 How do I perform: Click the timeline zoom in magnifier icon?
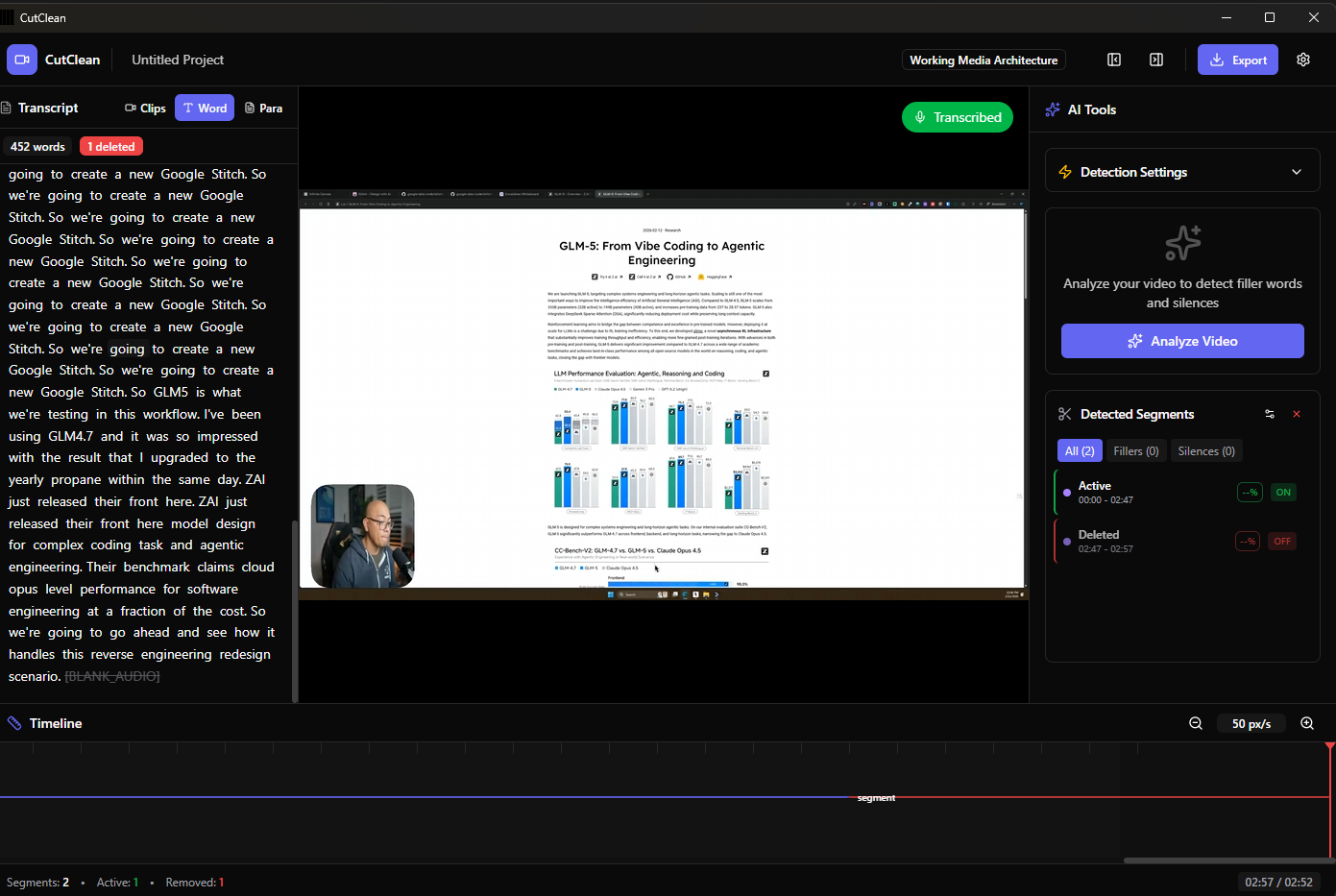1307,722
